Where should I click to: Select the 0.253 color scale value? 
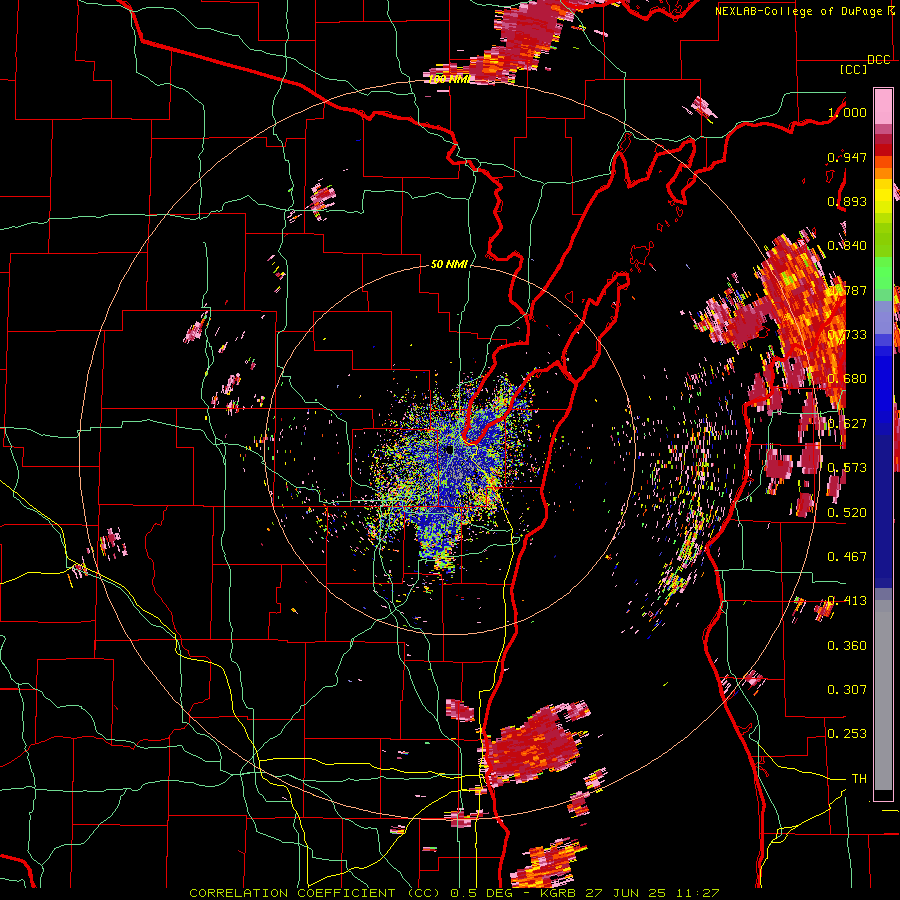point(847,734)
